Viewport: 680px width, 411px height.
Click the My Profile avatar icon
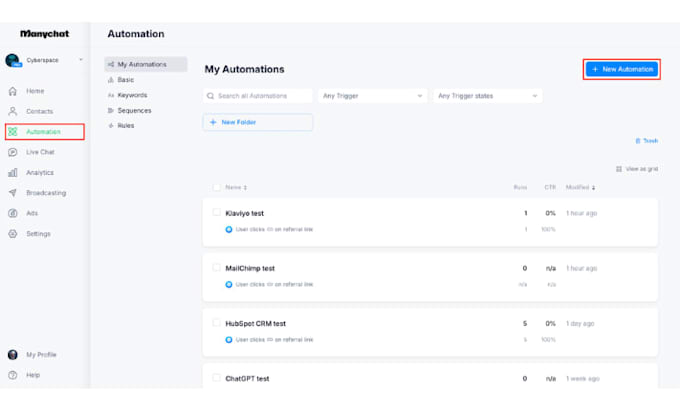(13, 355)
